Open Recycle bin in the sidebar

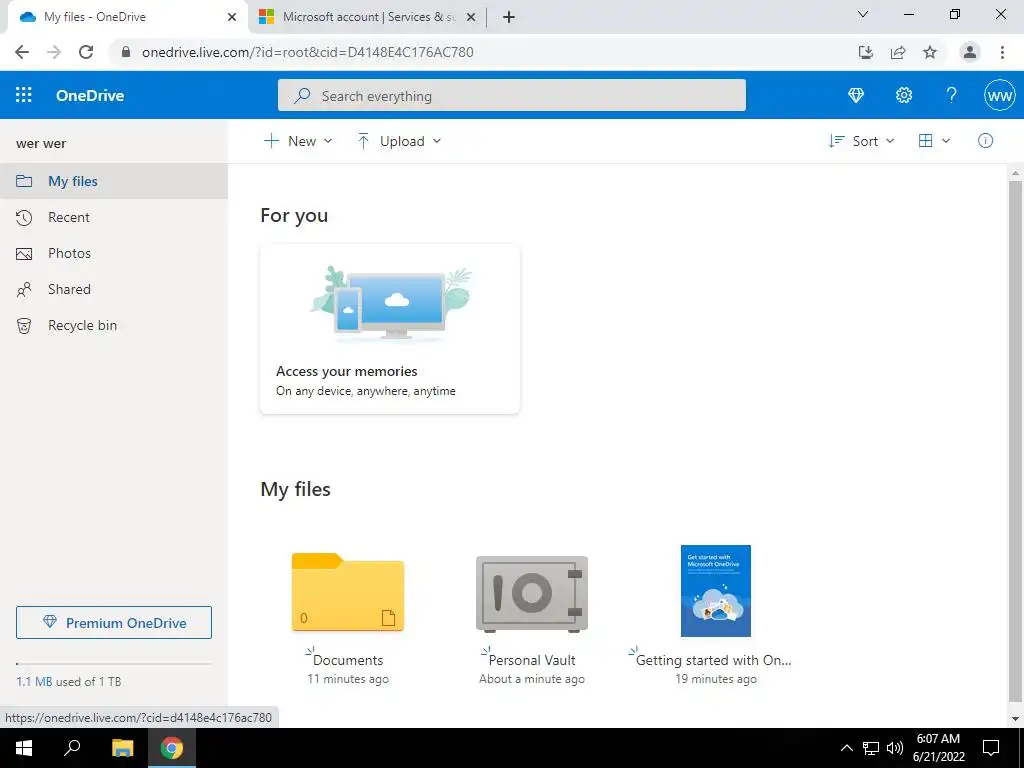pyautogui.click(x=114, y=325)
